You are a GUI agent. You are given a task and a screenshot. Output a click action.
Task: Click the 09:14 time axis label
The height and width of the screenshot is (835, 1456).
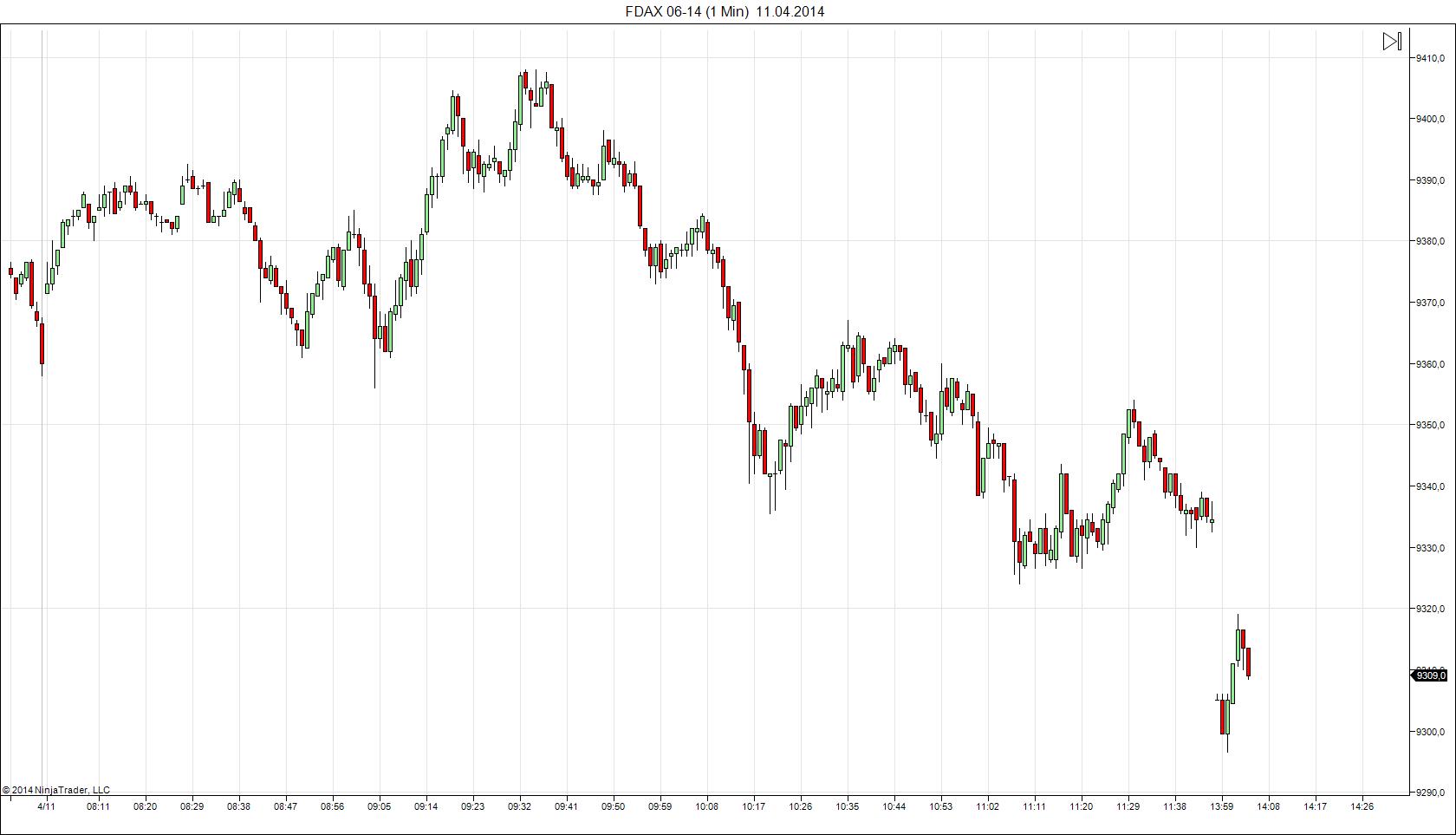tap(426, 806)
